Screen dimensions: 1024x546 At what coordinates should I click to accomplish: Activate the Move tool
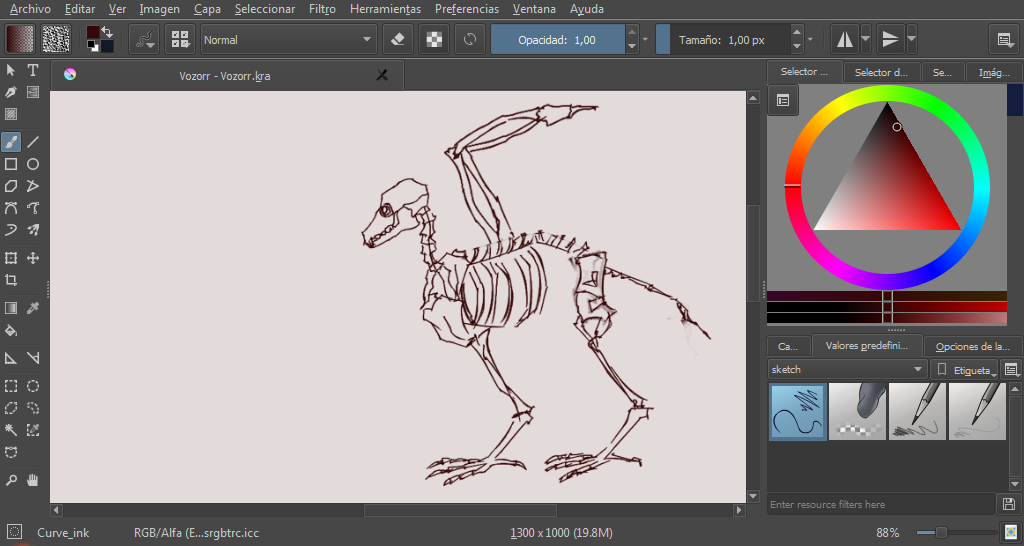point(33,258)
